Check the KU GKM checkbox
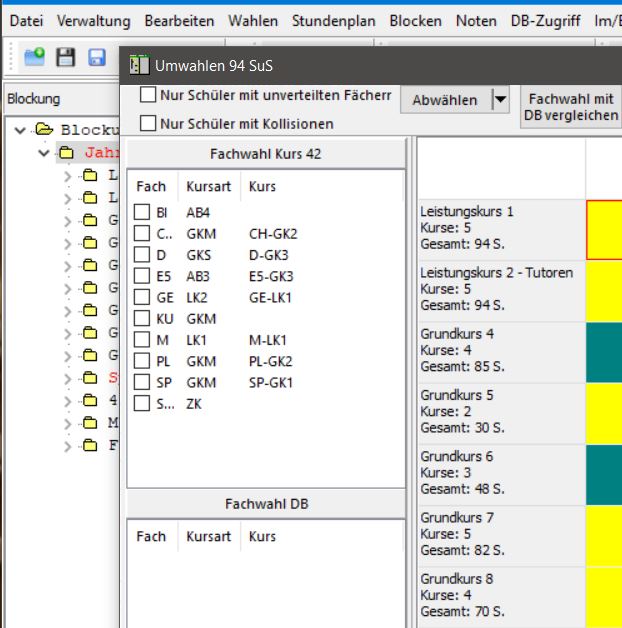 pyautogui.click(x=142, y=318)
